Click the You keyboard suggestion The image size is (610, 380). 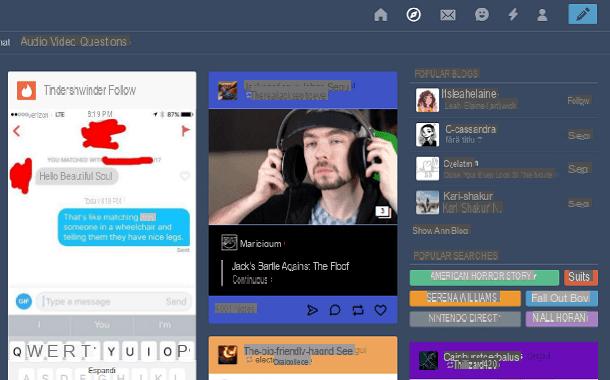pos(102,324)
